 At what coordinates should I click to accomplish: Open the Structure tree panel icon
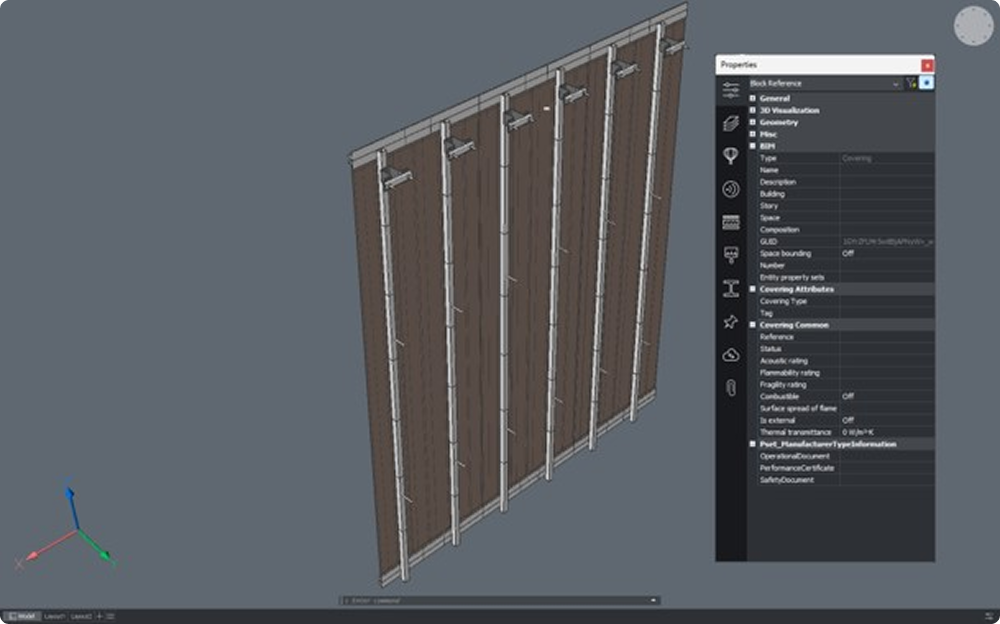[x=731, y=255]
